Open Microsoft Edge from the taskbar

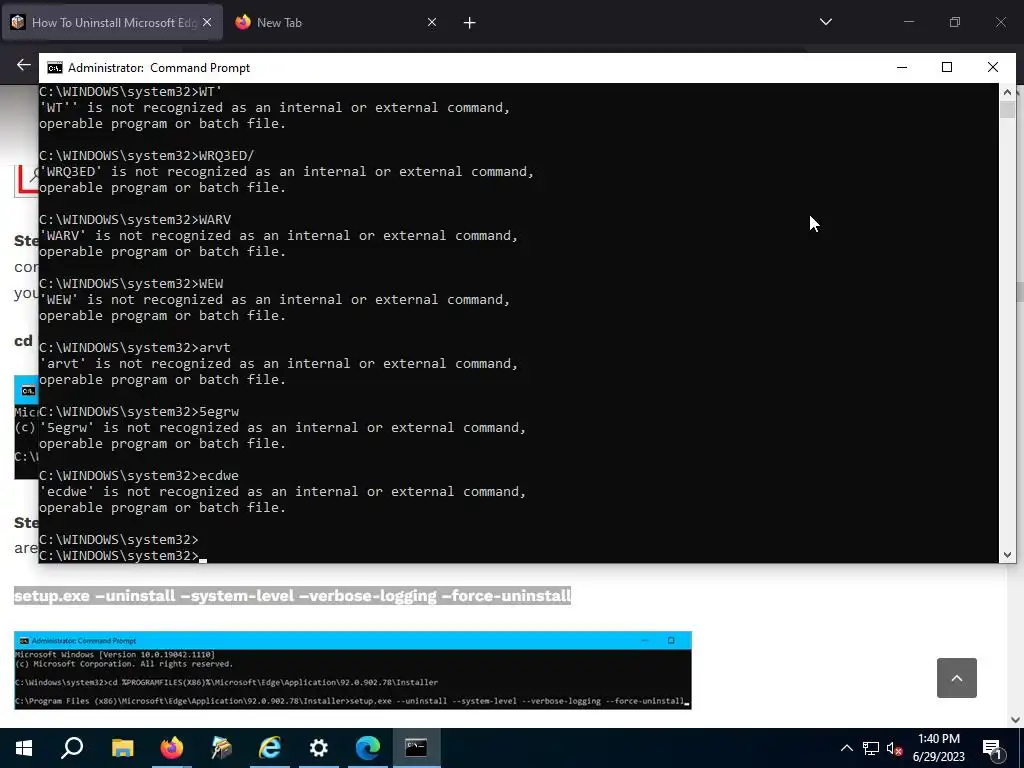(x=368, y=748)
